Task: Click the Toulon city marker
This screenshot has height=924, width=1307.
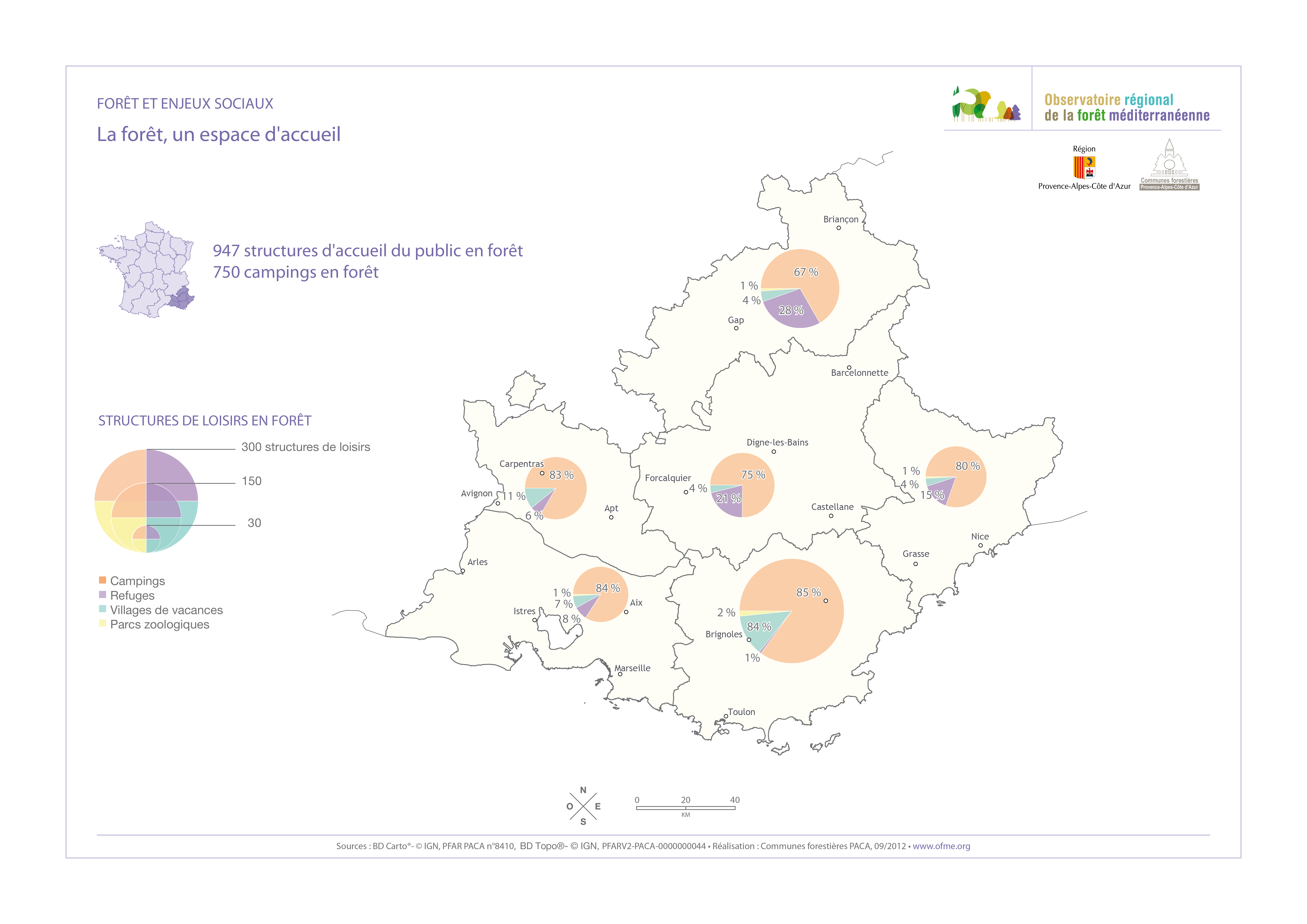Action: (726, 716)
